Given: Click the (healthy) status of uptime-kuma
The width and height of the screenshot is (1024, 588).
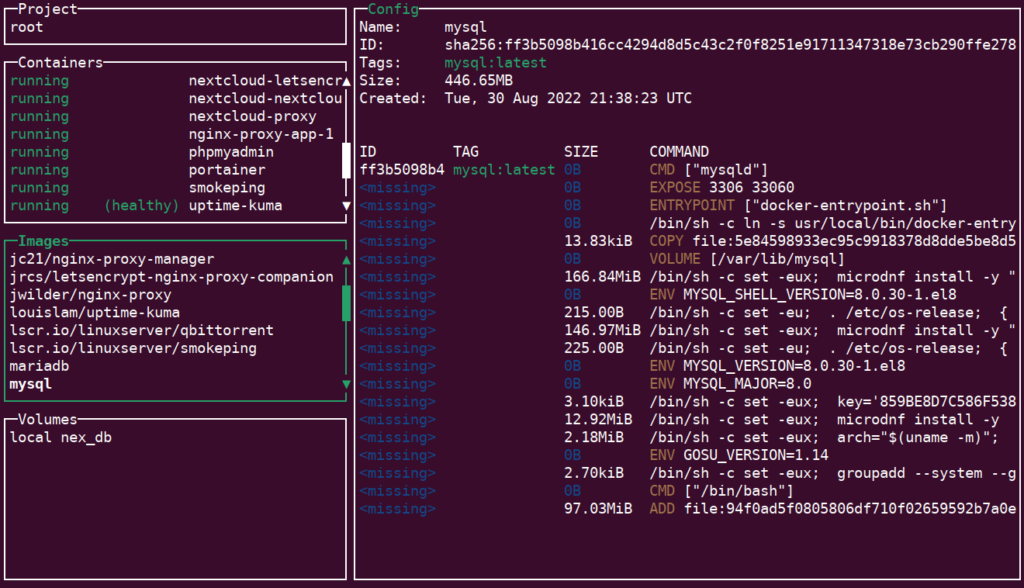Looking at the screenshot, I should coord(142,205).
